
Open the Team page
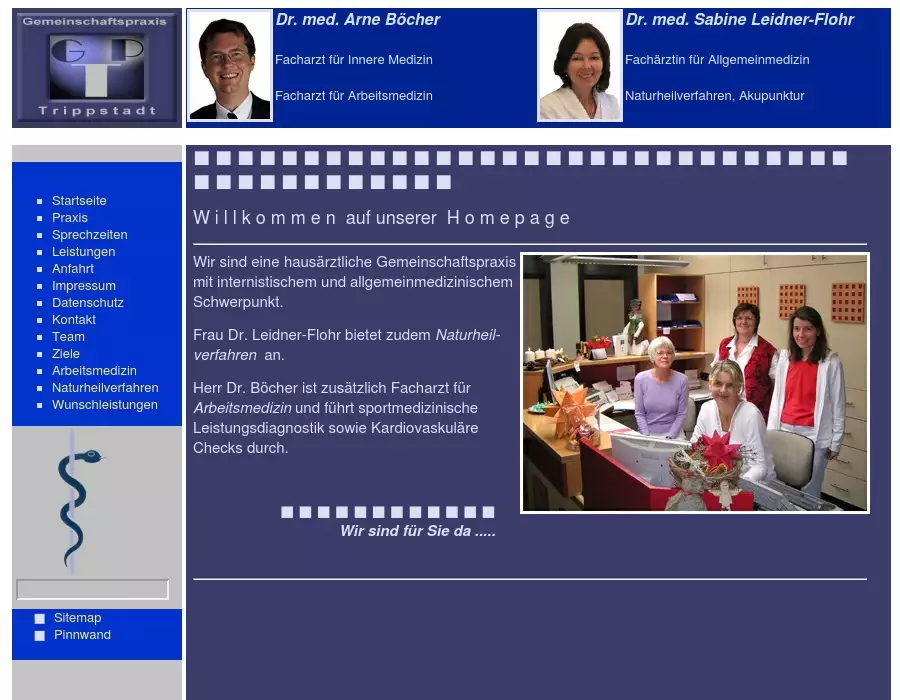68,337
